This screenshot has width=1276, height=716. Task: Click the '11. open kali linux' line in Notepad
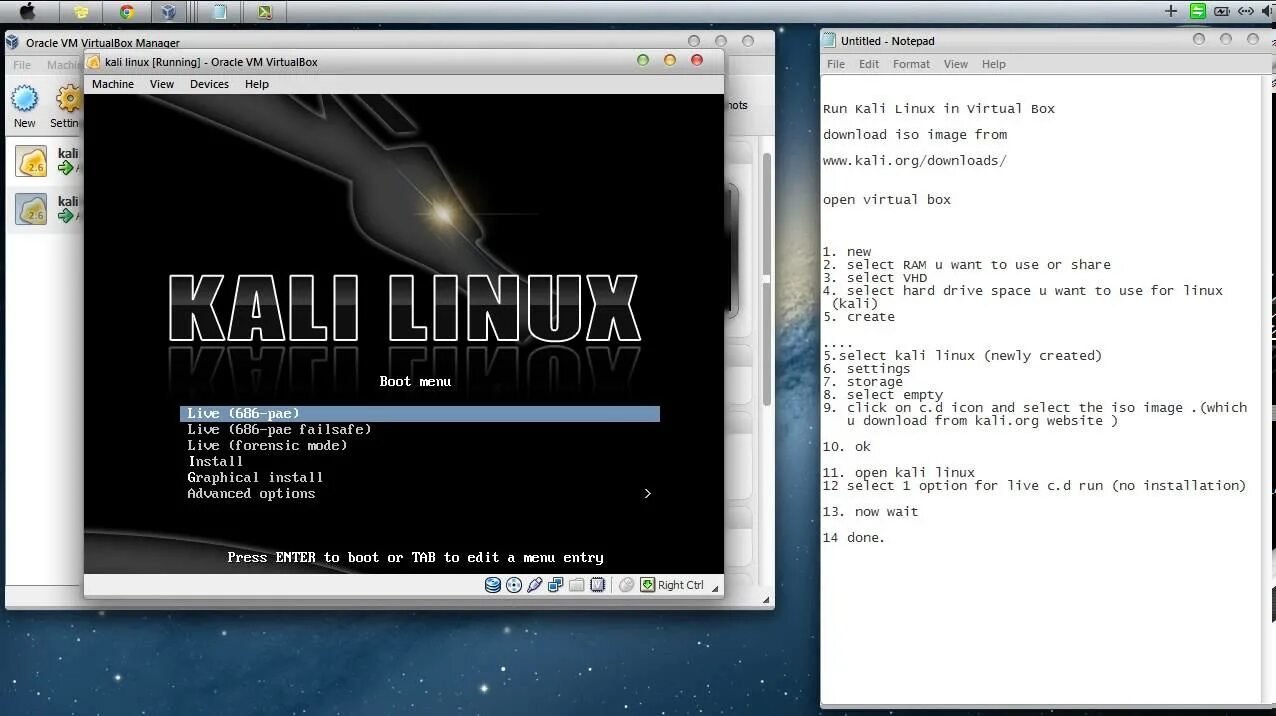click(x=899, y=472)
